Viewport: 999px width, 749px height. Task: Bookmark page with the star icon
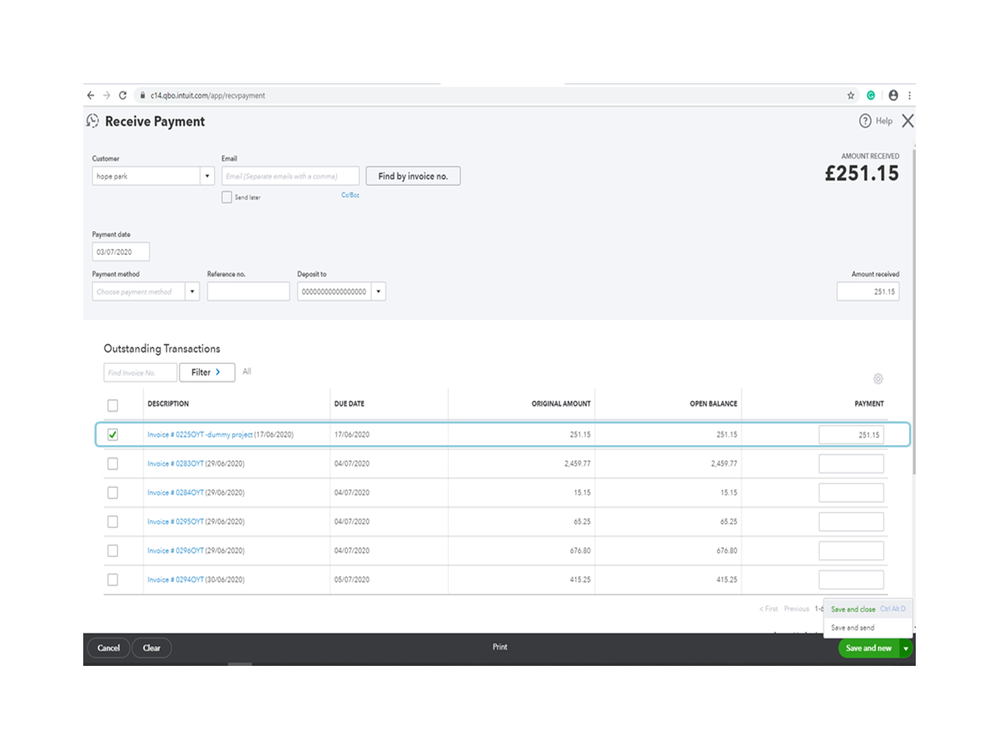[x=851, y=96]
